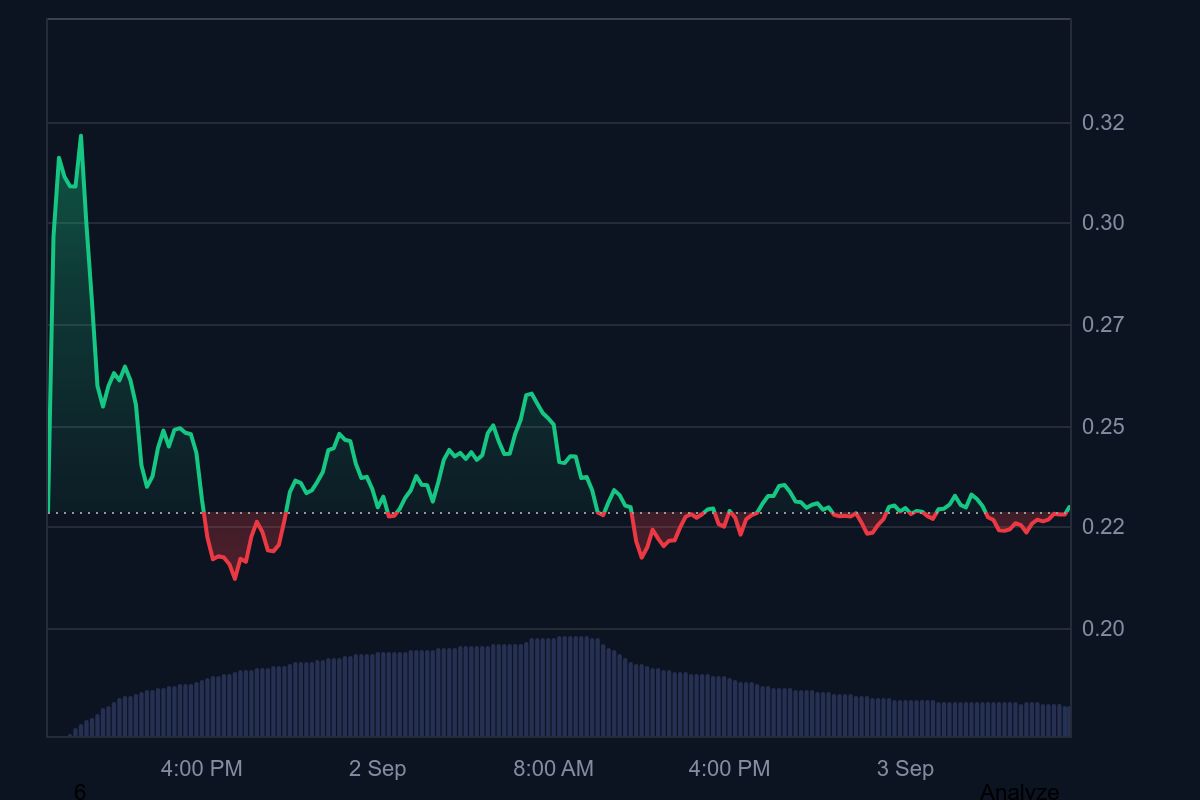The width and height of the screenshot is (1200, 800).
Task: Click the highest price peak near 0.32
Action: click(x=81, y=136)
